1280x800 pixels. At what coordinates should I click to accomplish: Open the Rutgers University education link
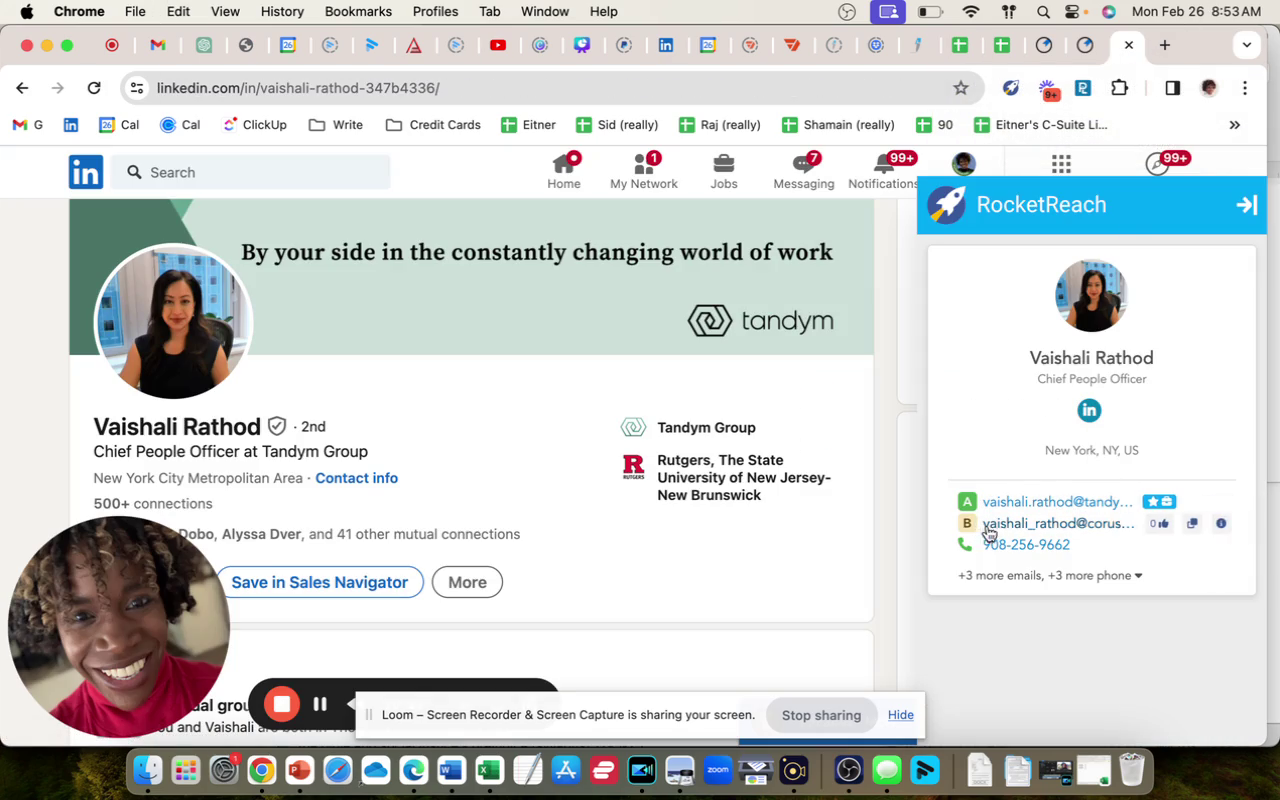[x=726, y=478]
